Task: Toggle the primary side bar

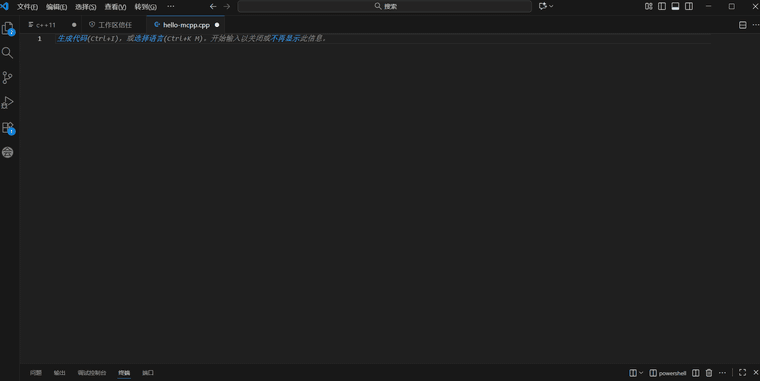Action: click(x=662, y=6)
